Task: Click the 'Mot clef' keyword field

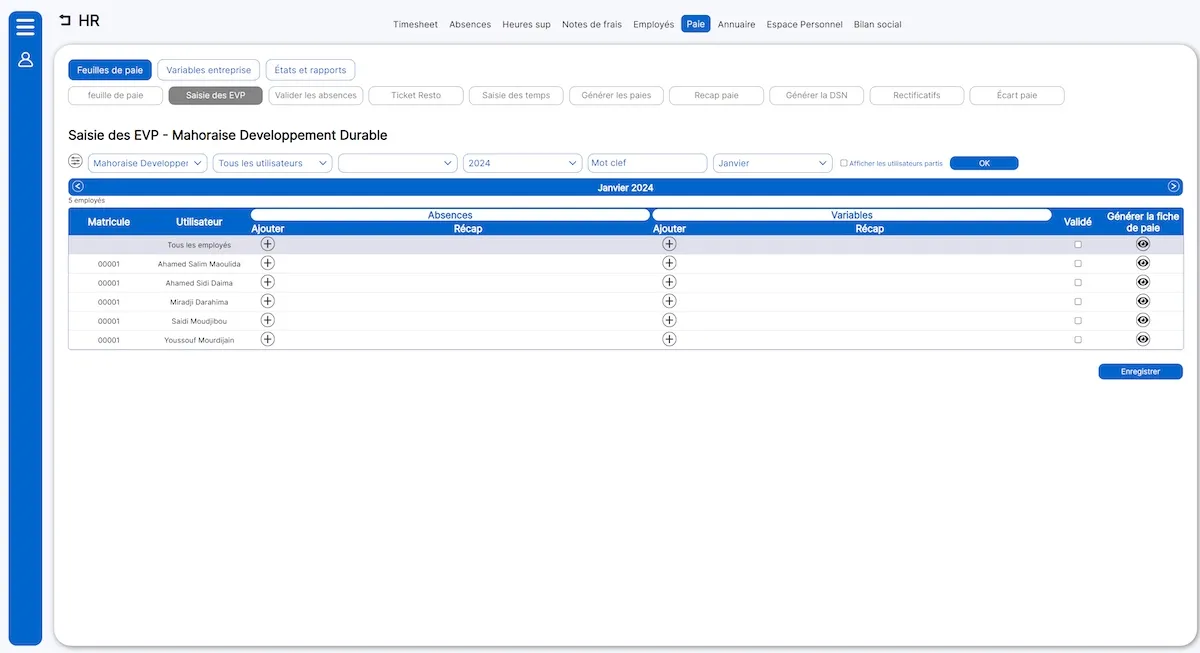Action: [x=647, y=163]
